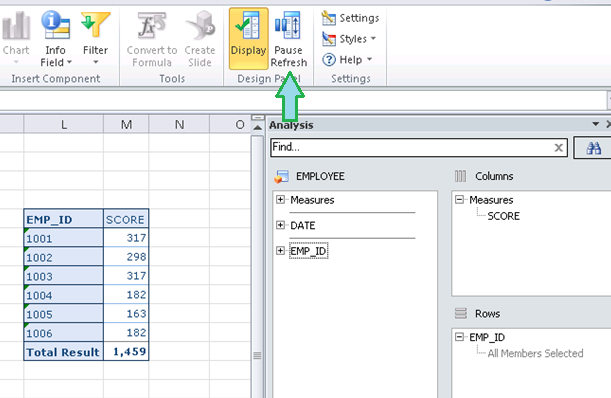Image resolution: width=611 pixels, height=398 pixels.
Task: Select the score 163 cell
Action: pos(126,313)
